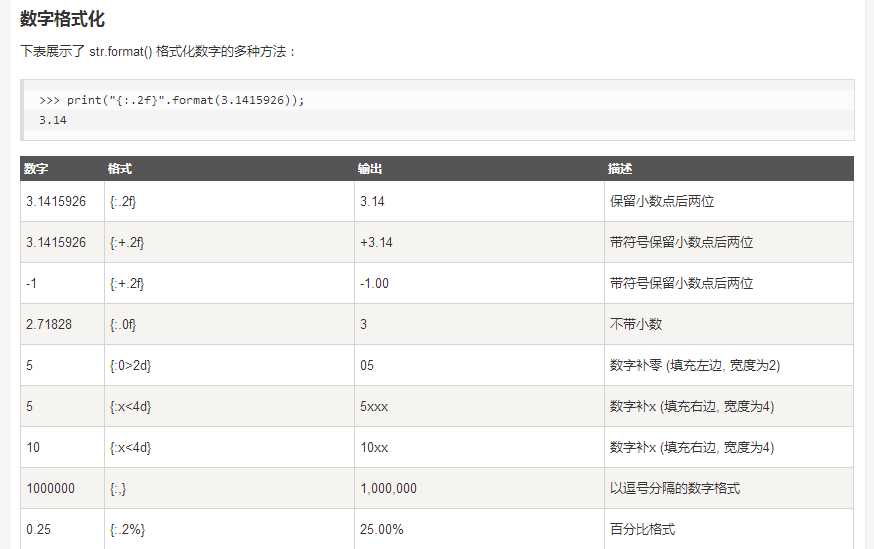Viewport: 874px width, 549px height.
Task: Click 带符号保留小数点后两位 in the +3.14 row
Action: 681,242
